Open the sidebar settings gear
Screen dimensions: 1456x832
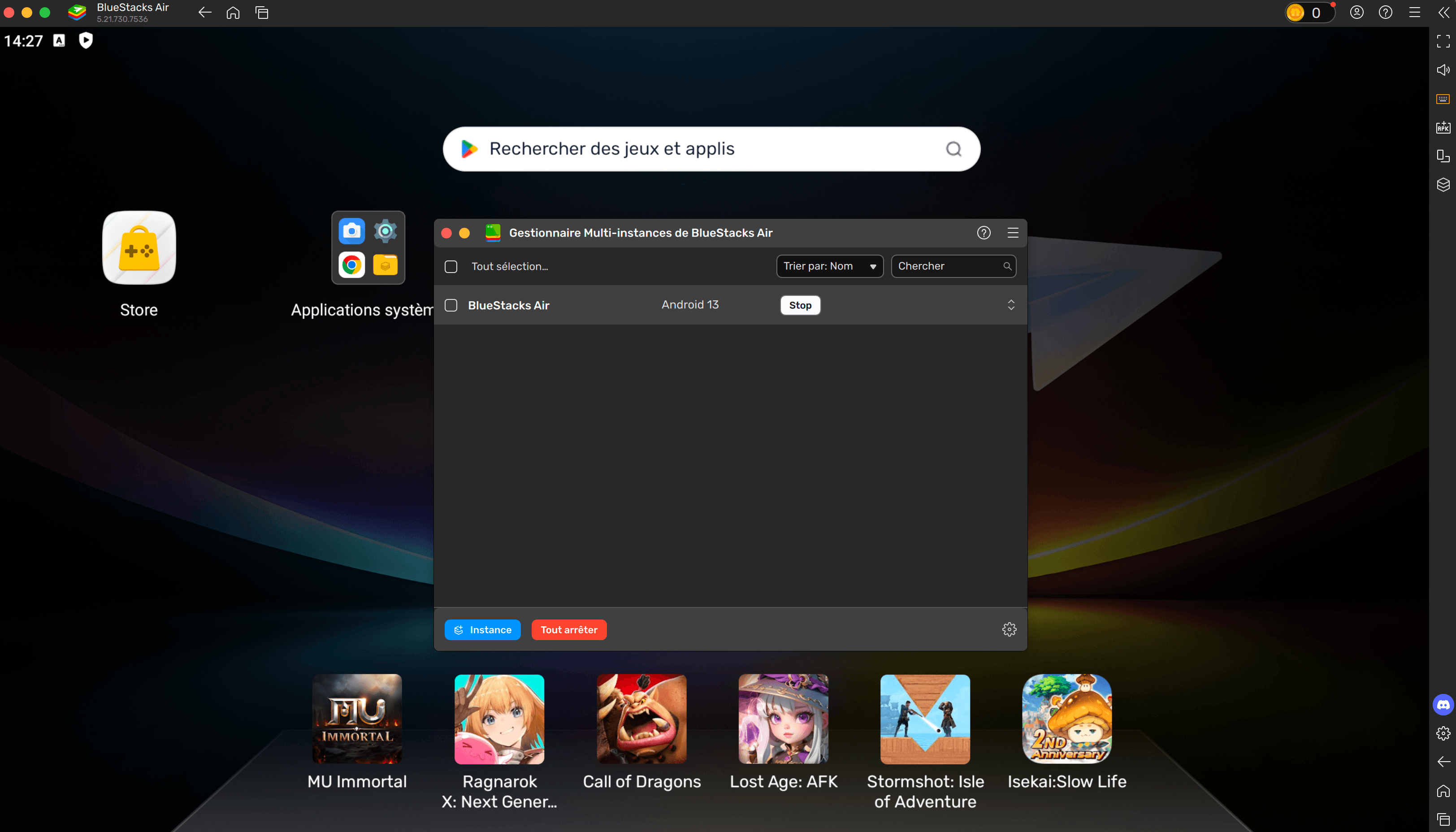pos(1442,734)
